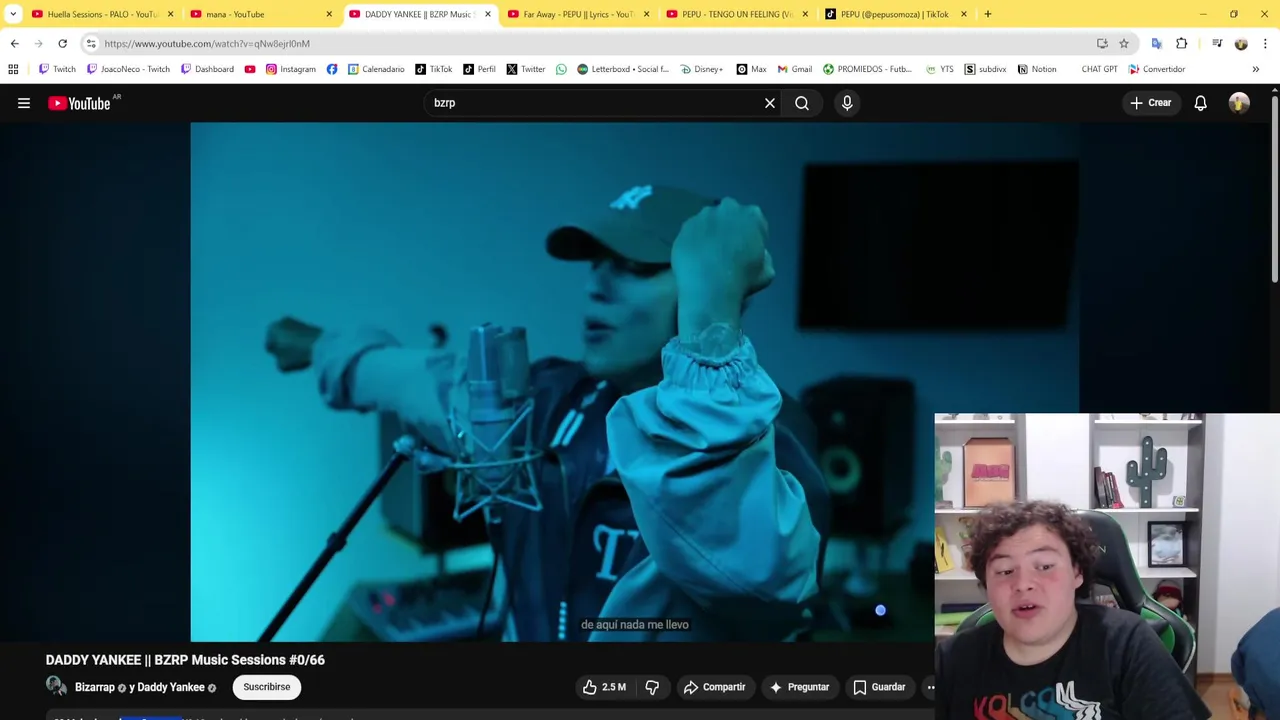Image resolution: width=1280 pixels, height=720 pixels.
Task: Open a new browser tab
Action: pos(988,14)
